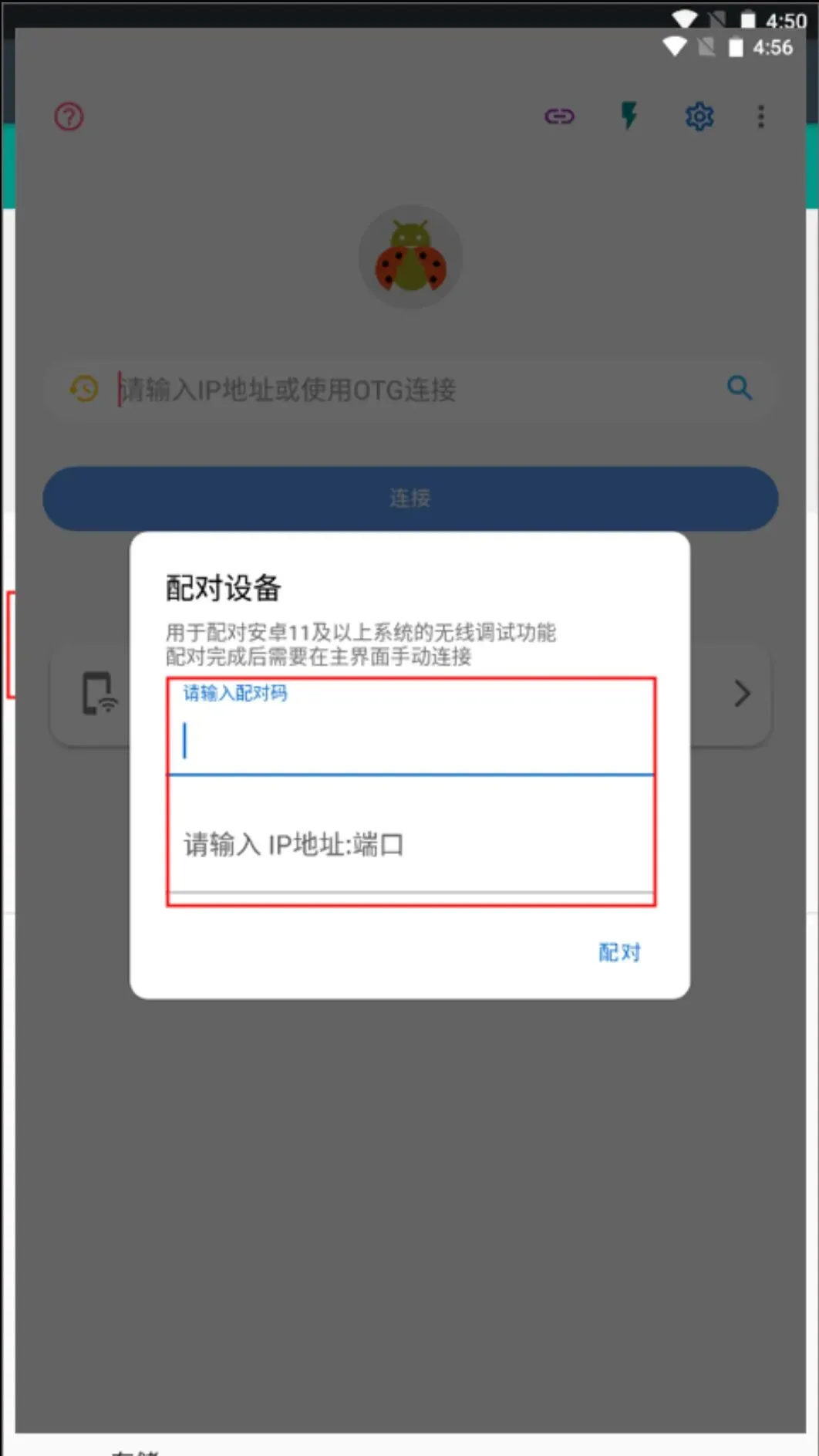Tap the 配对 pair button in dialog
The height and width of the screenshot is (1456, 819).
619,952
